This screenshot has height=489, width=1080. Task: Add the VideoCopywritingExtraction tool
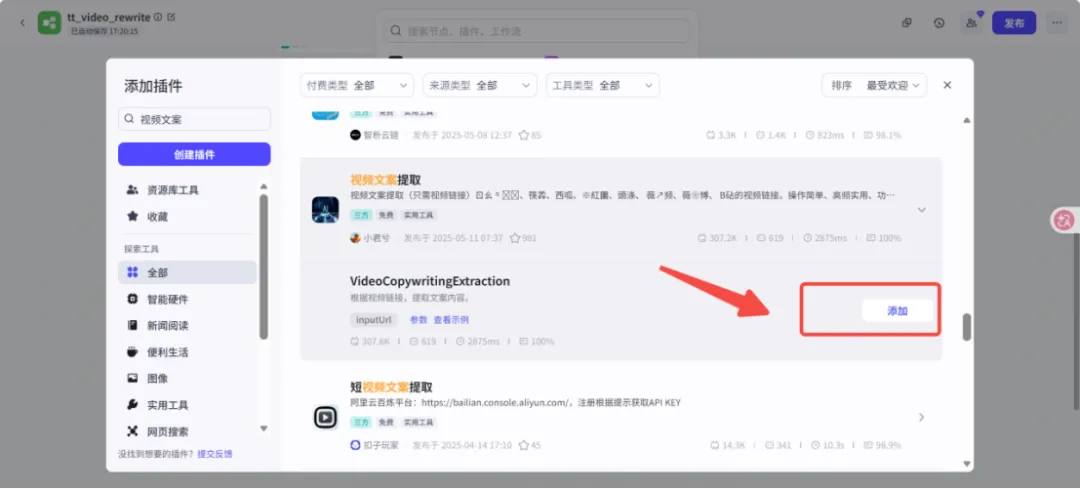click(x=897, y=311)
